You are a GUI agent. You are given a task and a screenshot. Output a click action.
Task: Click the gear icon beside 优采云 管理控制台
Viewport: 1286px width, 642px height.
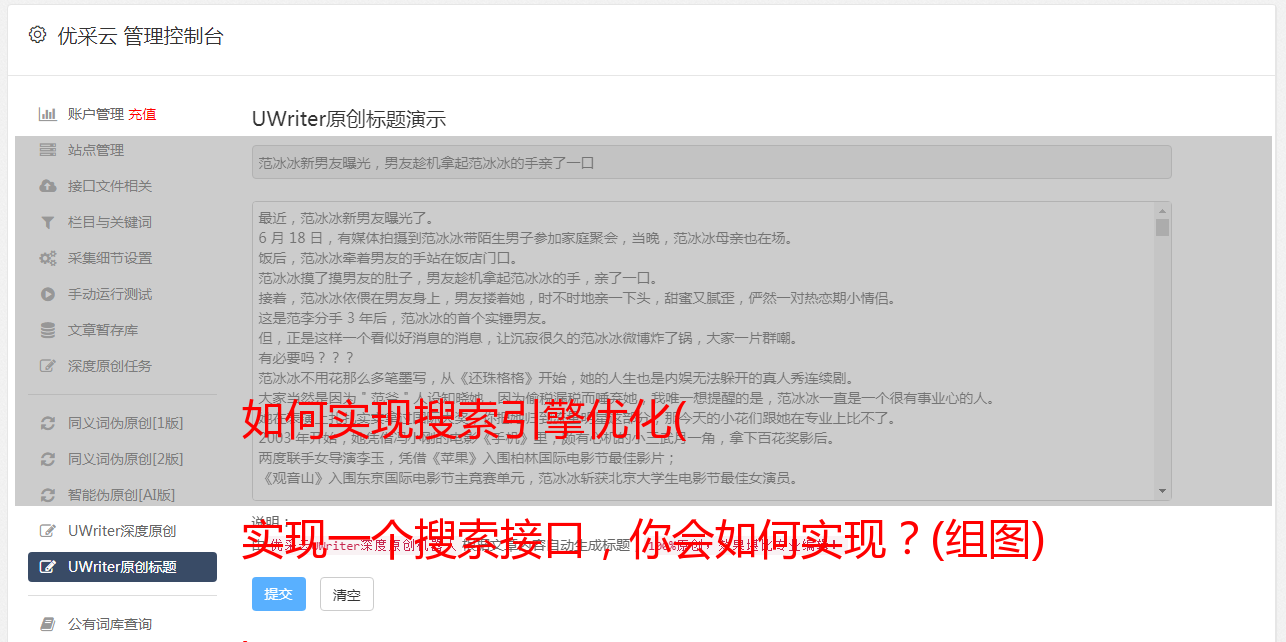[x=37, y=35]
